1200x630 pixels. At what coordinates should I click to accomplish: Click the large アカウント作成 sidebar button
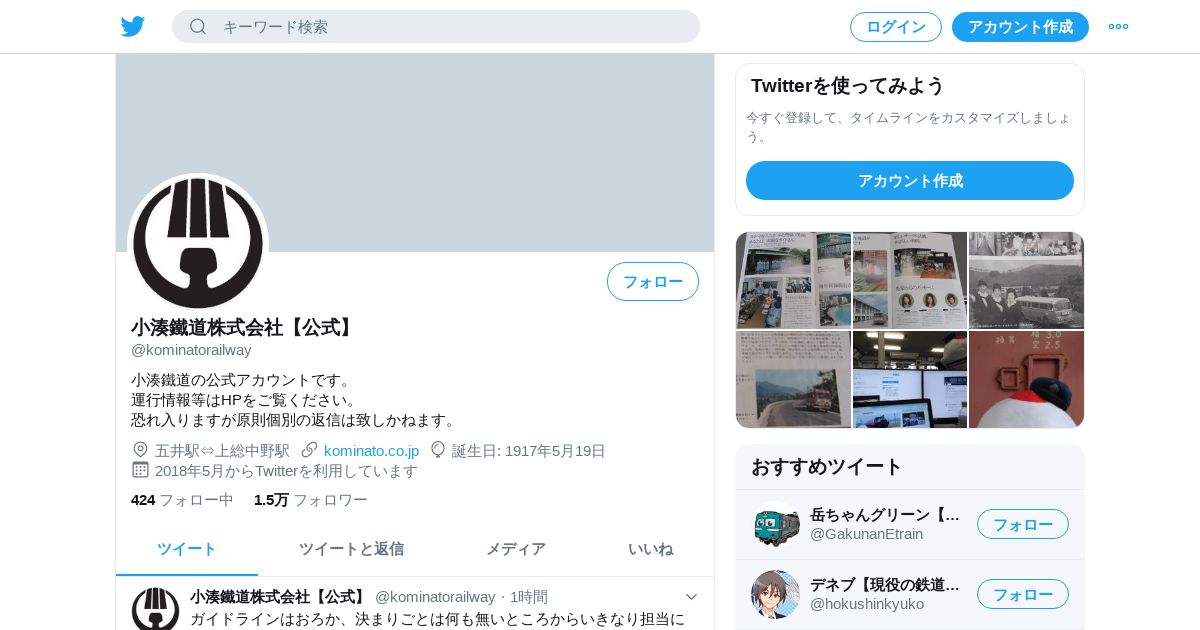[910, 181]
